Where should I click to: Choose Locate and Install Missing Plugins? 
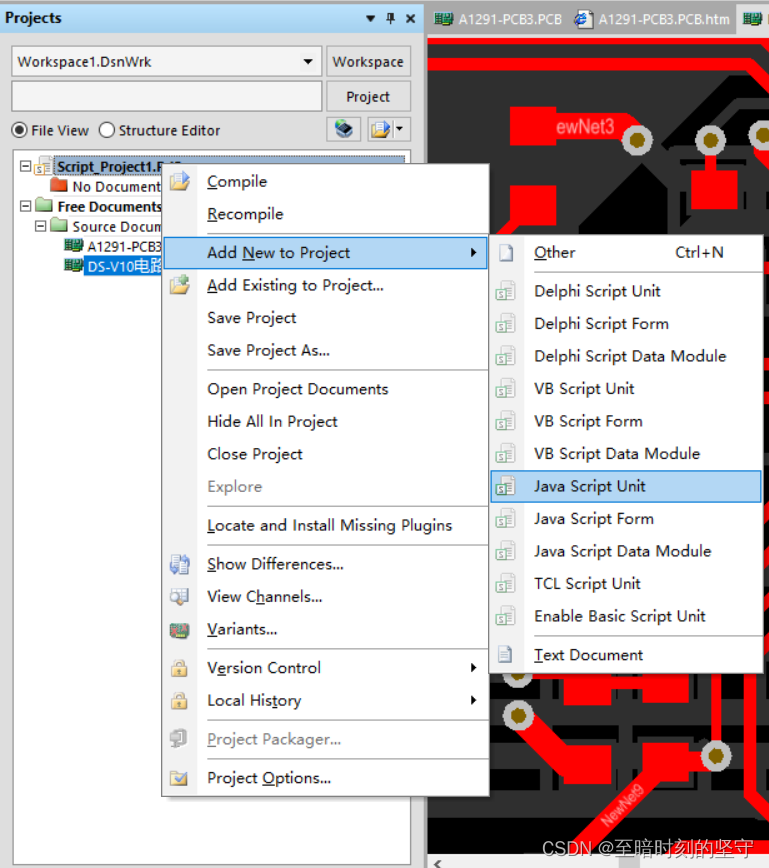coord(327,525)
